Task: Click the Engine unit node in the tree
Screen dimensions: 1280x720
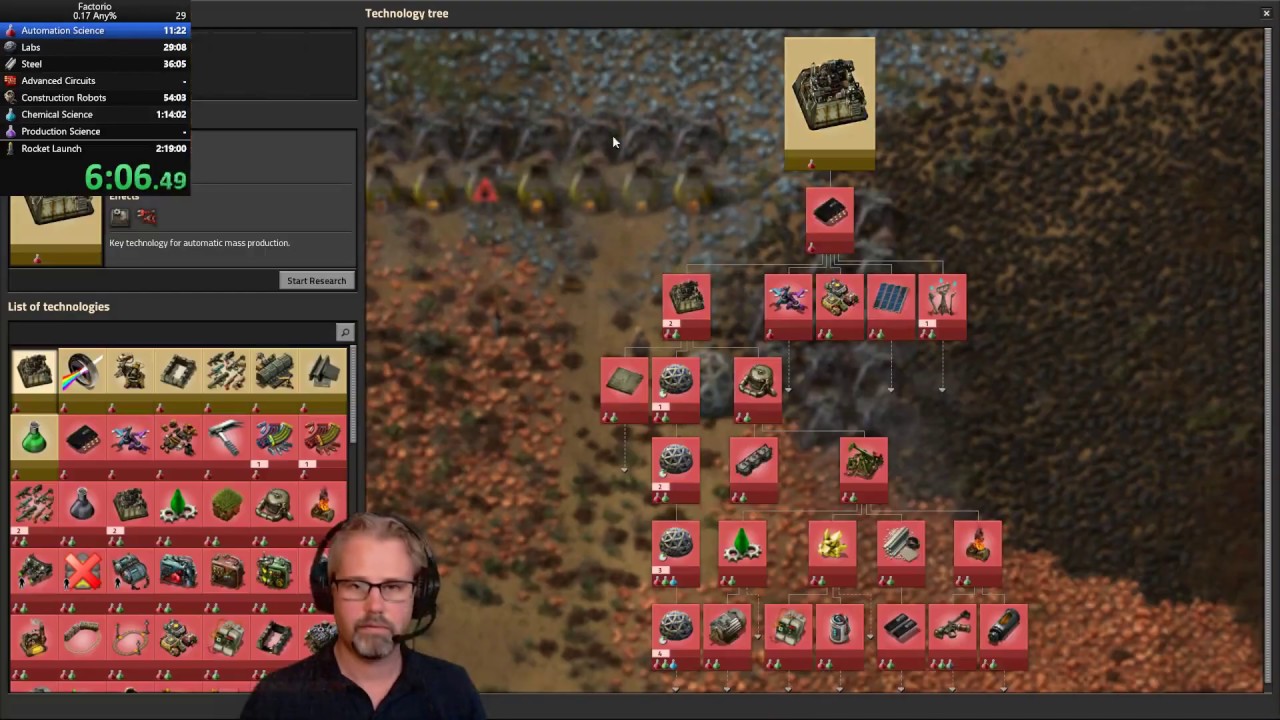Action: point(754,469)
